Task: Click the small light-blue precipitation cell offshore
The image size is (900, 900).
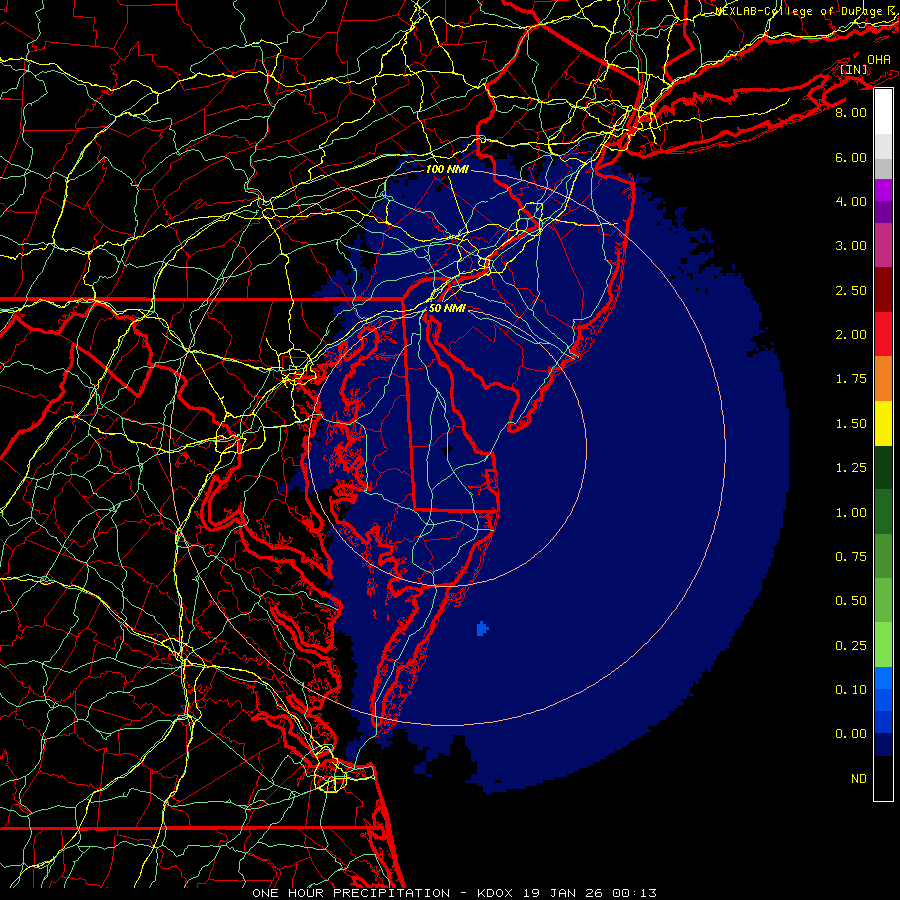Action: tap(482, 629)
